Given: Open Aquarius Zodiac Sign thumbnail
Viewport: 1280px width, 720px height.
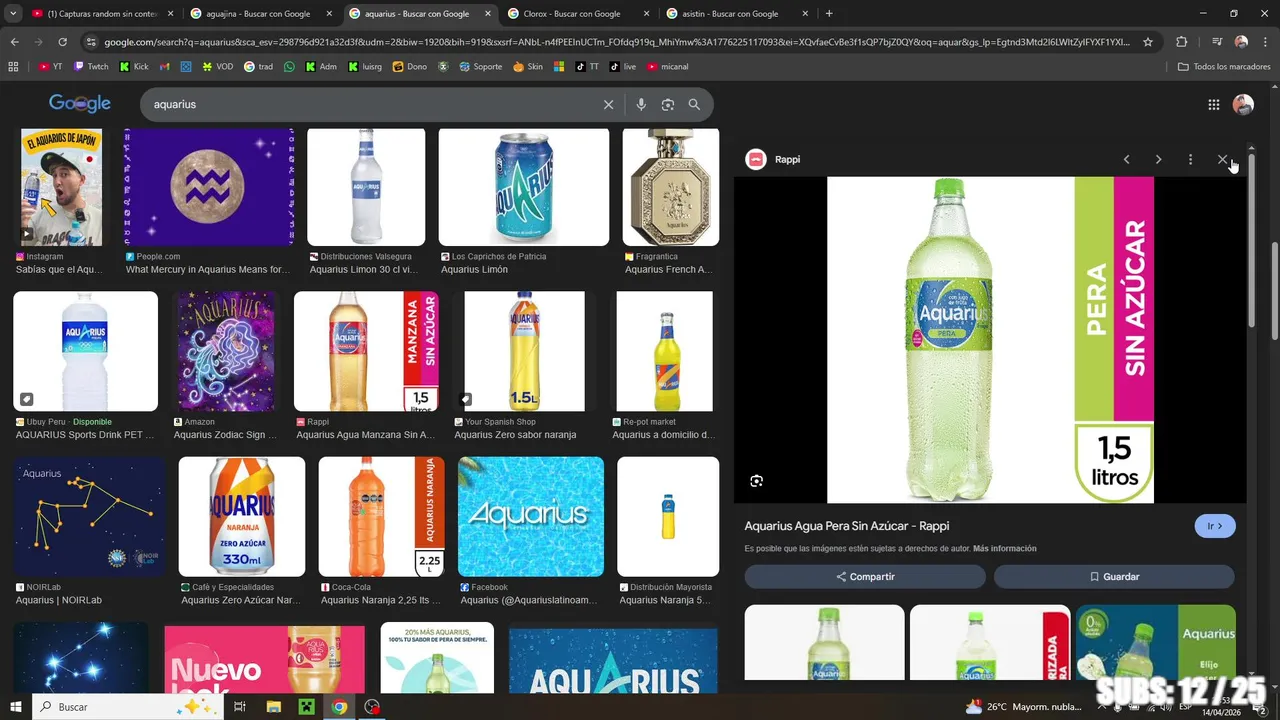Looking at the screenshot, I should click(x=226, y=351).
